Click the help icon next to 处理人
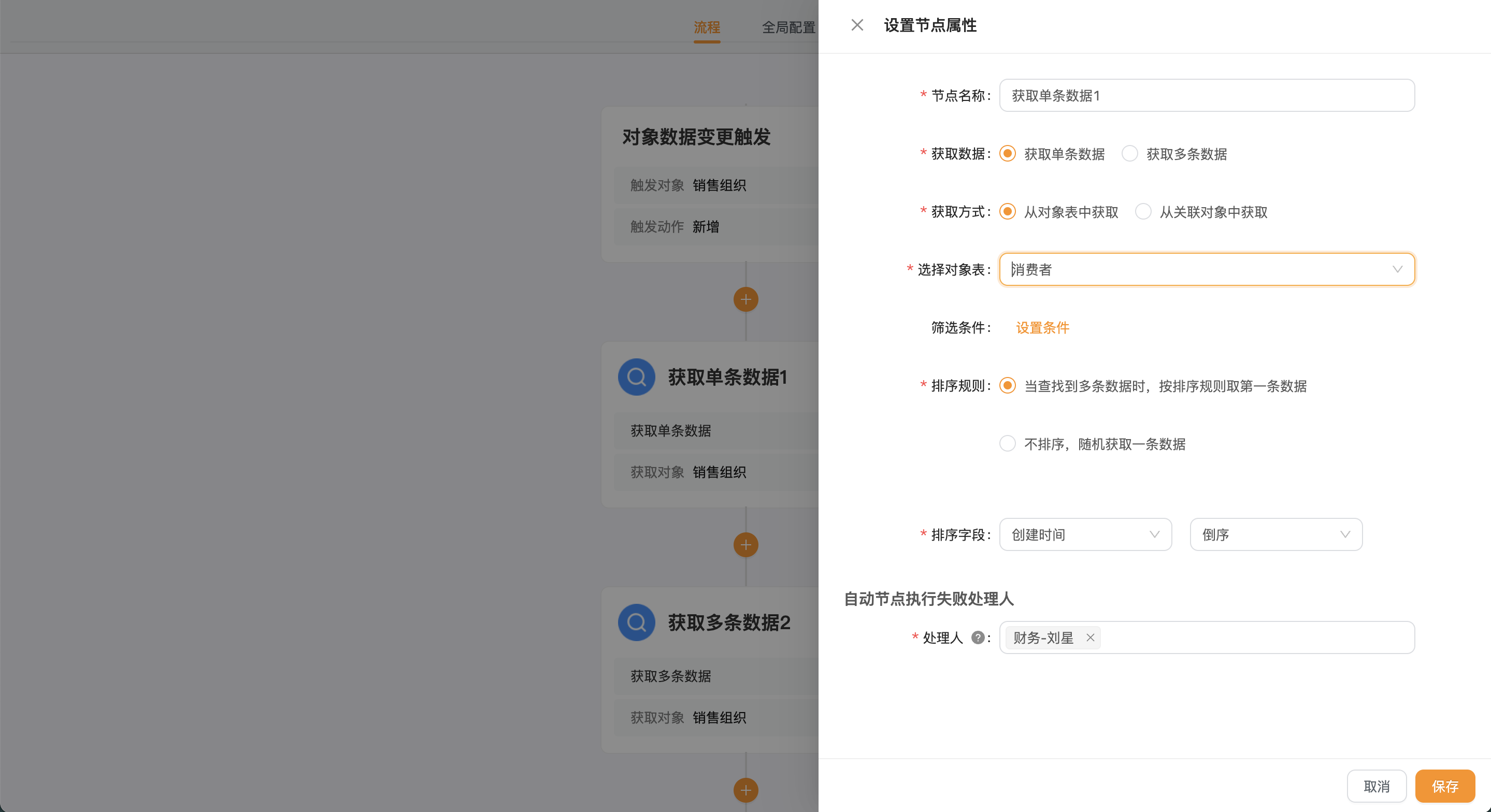This screenshot has height=812, width=1491. click(x=978, y=637)
